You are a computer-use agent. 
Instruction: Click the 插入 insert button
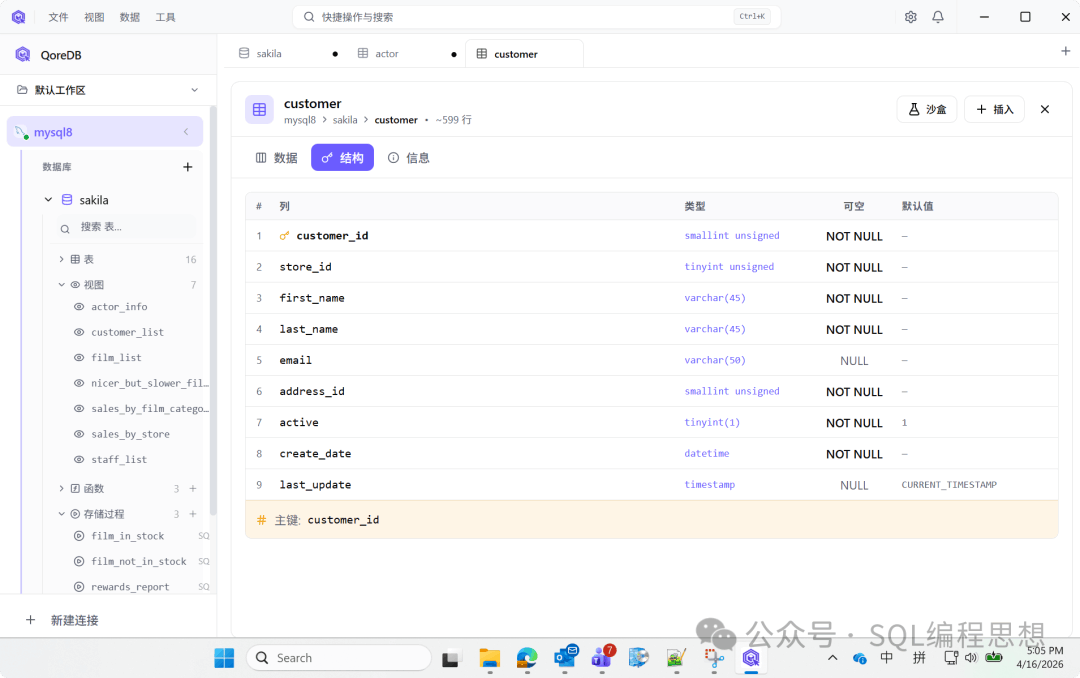point(994,109)
